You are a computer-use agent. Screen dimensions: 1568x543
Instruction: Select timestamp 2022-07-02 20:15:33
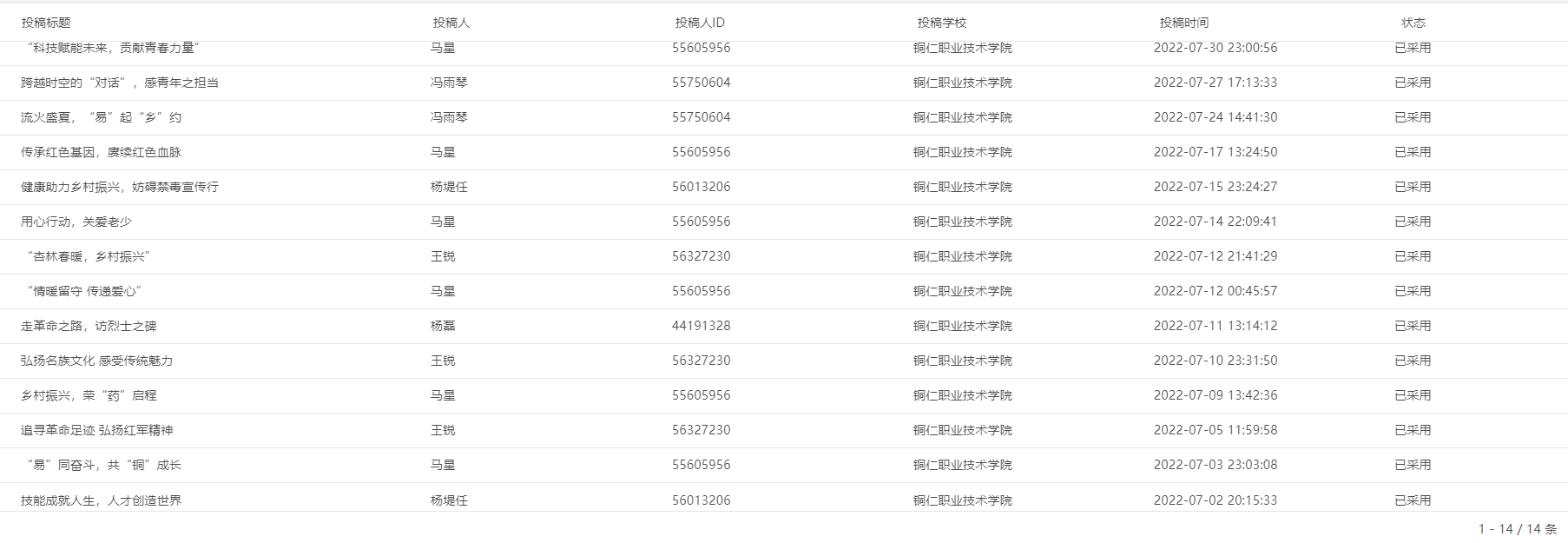[1216, 500]
